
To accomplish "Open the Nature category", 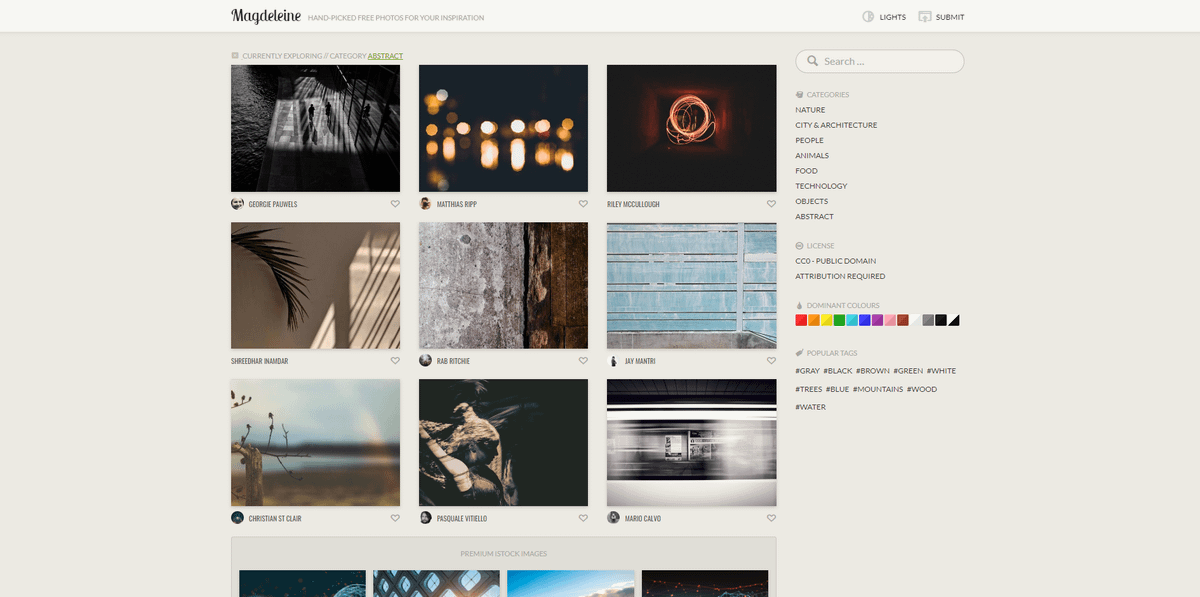I will pyautogui.click(x=810, y=110).
